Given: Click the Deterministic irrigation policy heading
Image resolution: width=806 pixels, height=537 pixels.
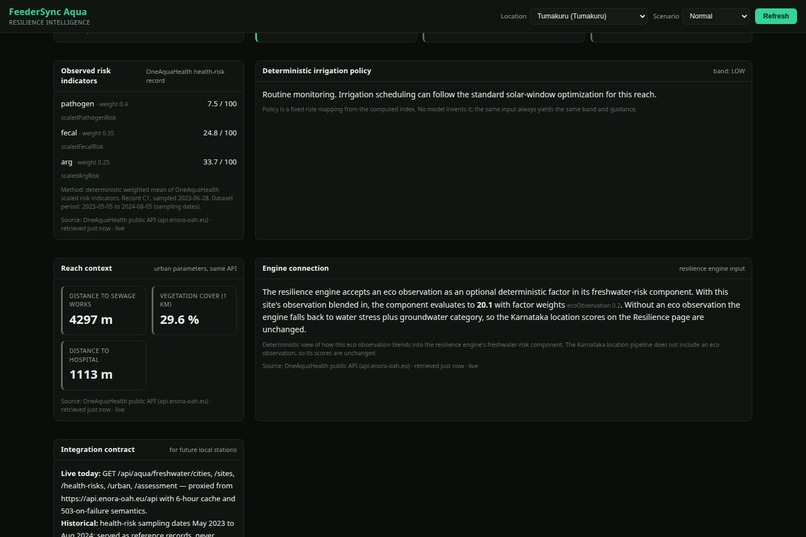Looking at the screenshot, I should (317, 71).
